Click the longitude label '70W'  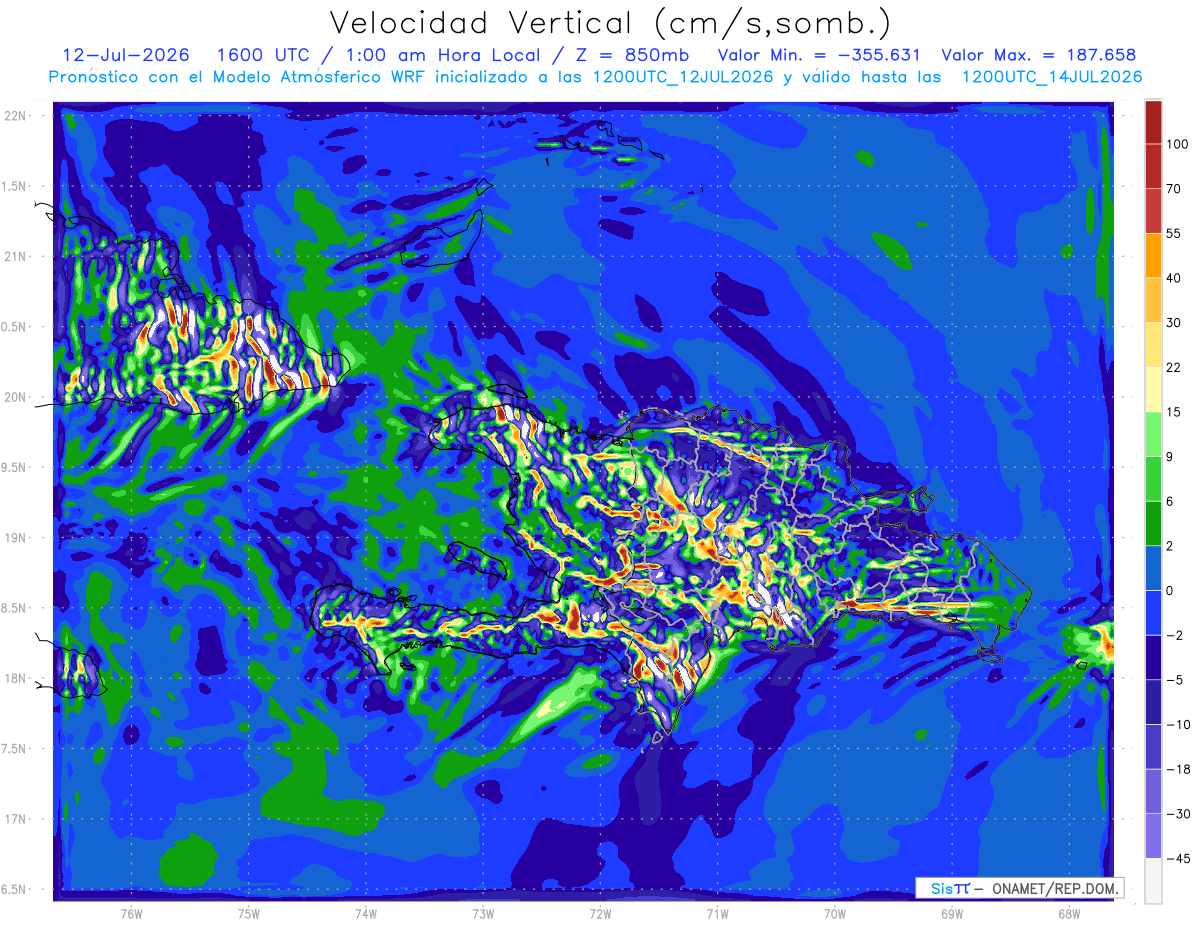point(834,914)
